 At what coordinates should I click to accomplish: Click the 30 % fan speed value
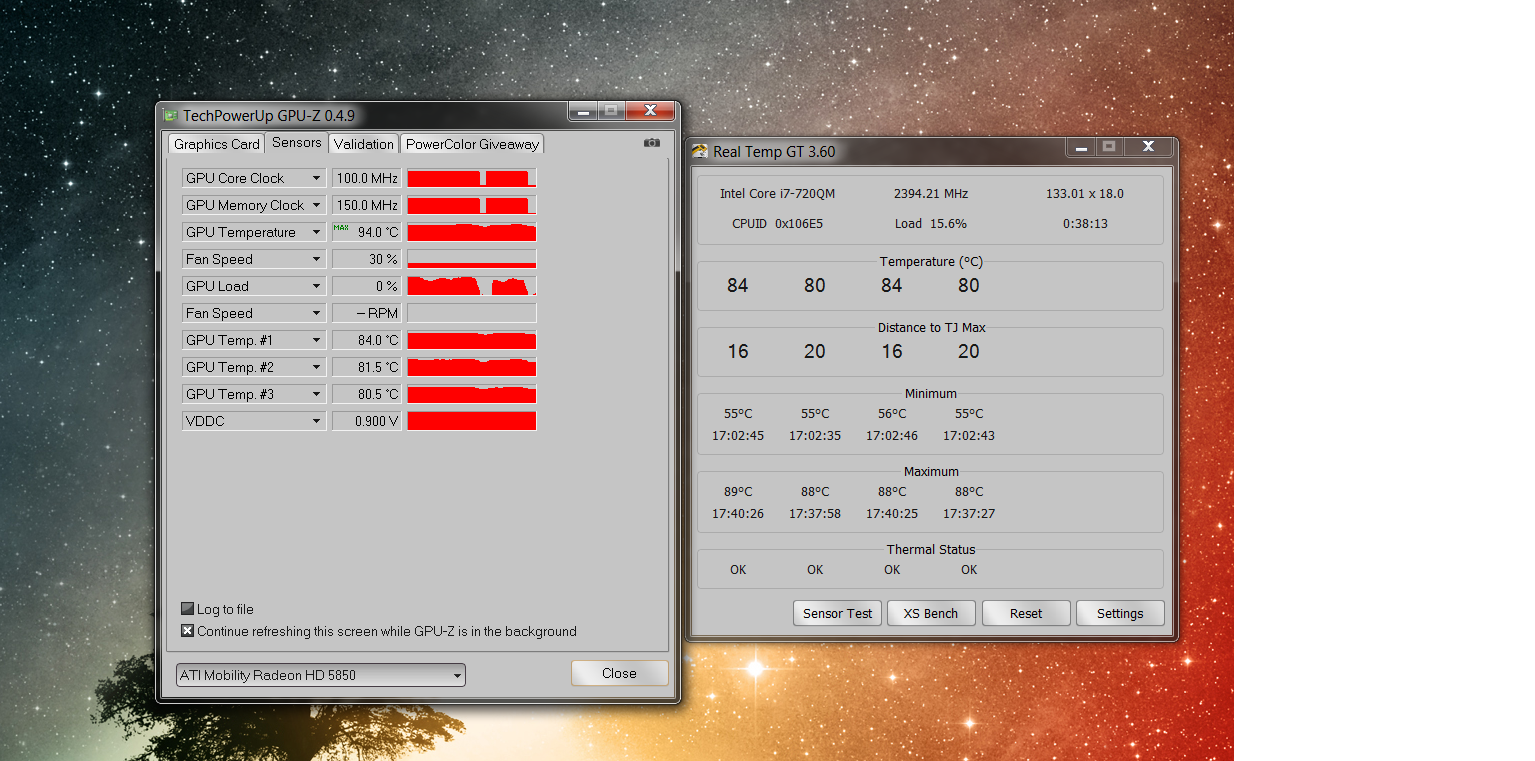[x=367, y=259]
